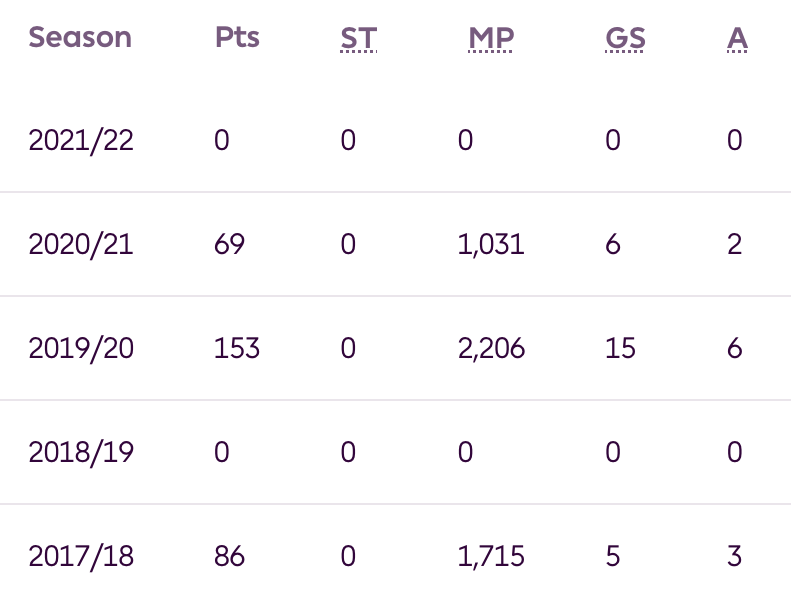Click the 15 goals scored cell
This screenshot has width=791, height=603.
click(x=620, y=348)
